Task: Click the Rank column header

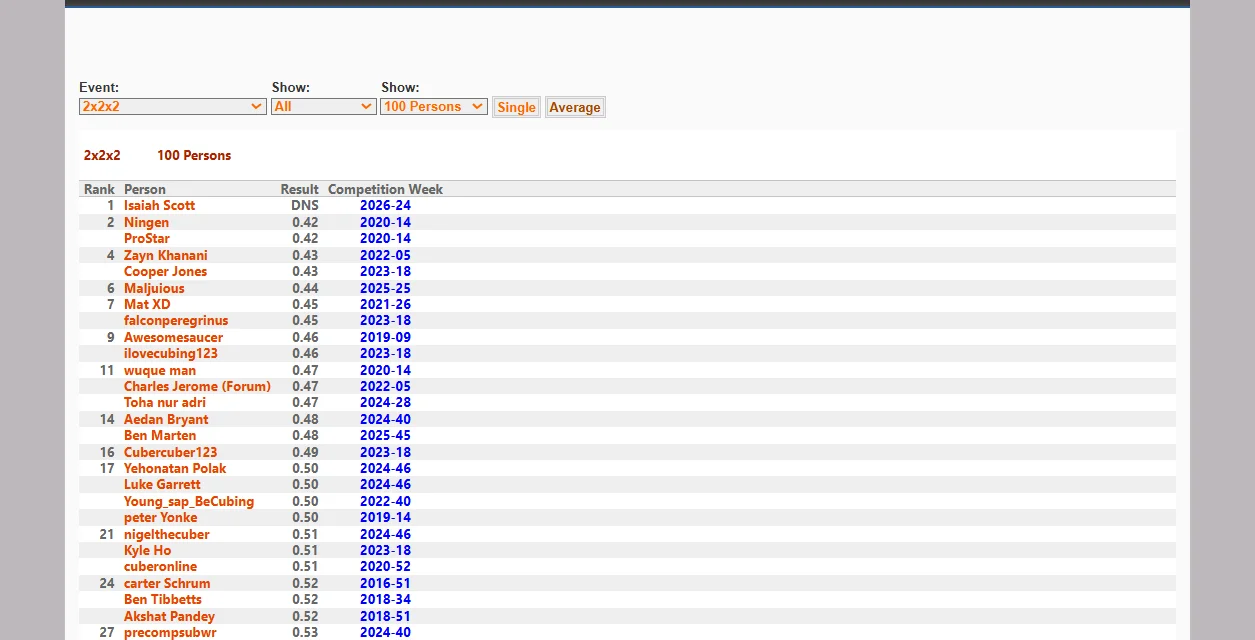Action: point(99,189)
